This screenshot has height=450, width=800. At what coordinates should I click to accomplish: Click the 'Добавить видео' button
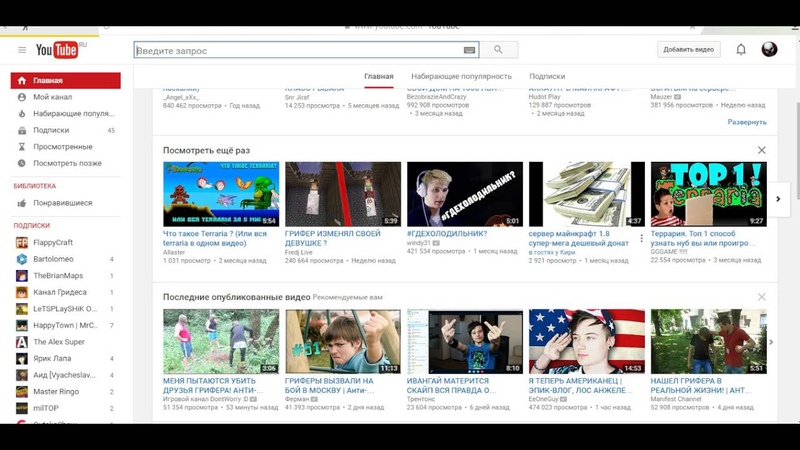(x=688, y=49)
